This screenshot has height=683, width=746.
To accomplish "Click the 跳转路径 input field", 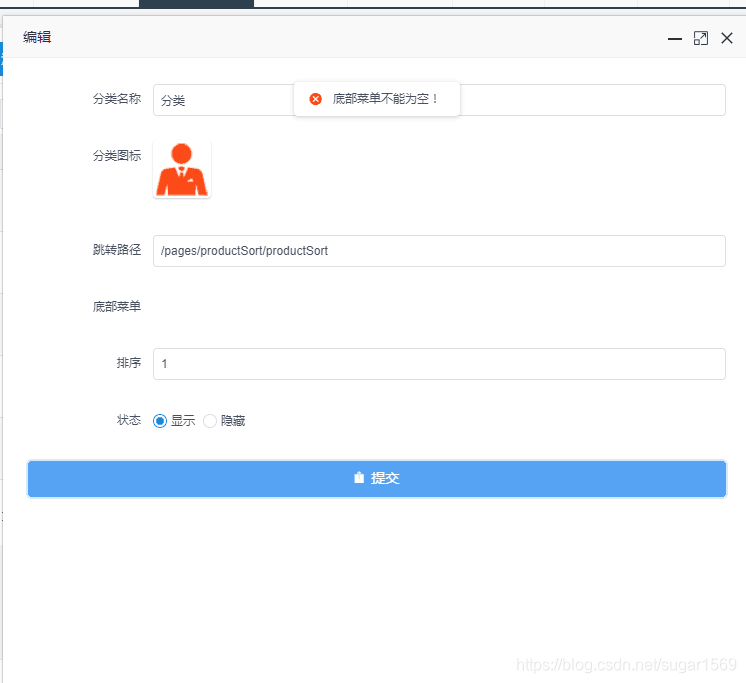I will point(439,251).
